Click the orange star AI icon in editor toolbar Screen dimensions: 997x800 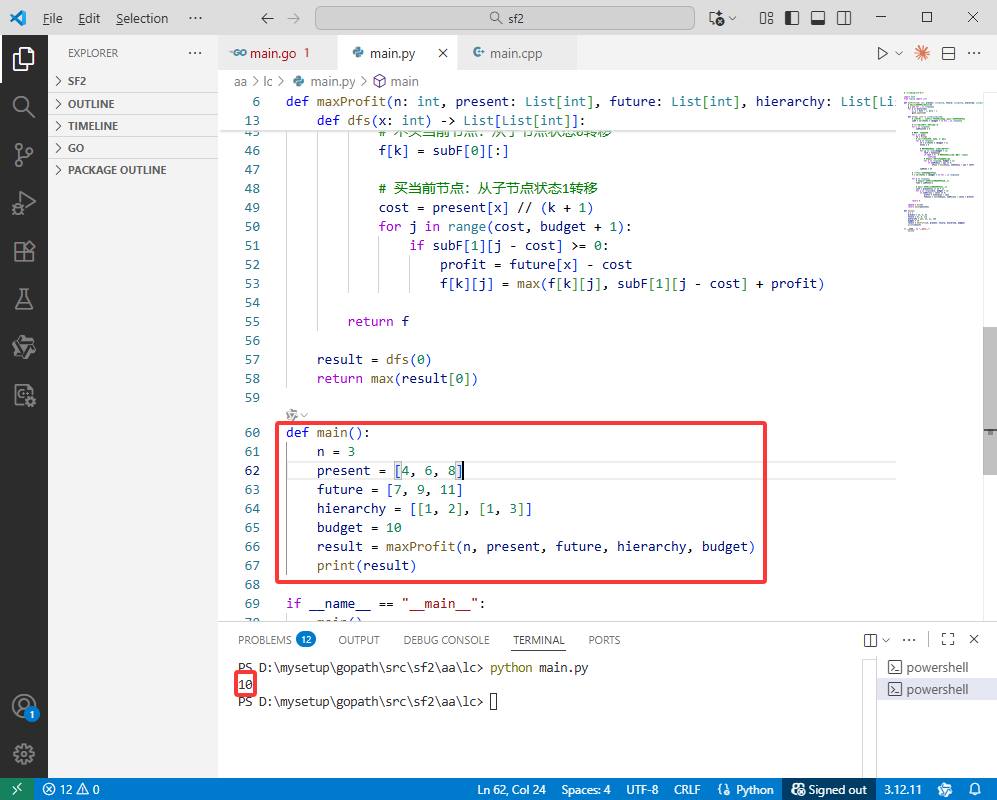tap(922, 53)
